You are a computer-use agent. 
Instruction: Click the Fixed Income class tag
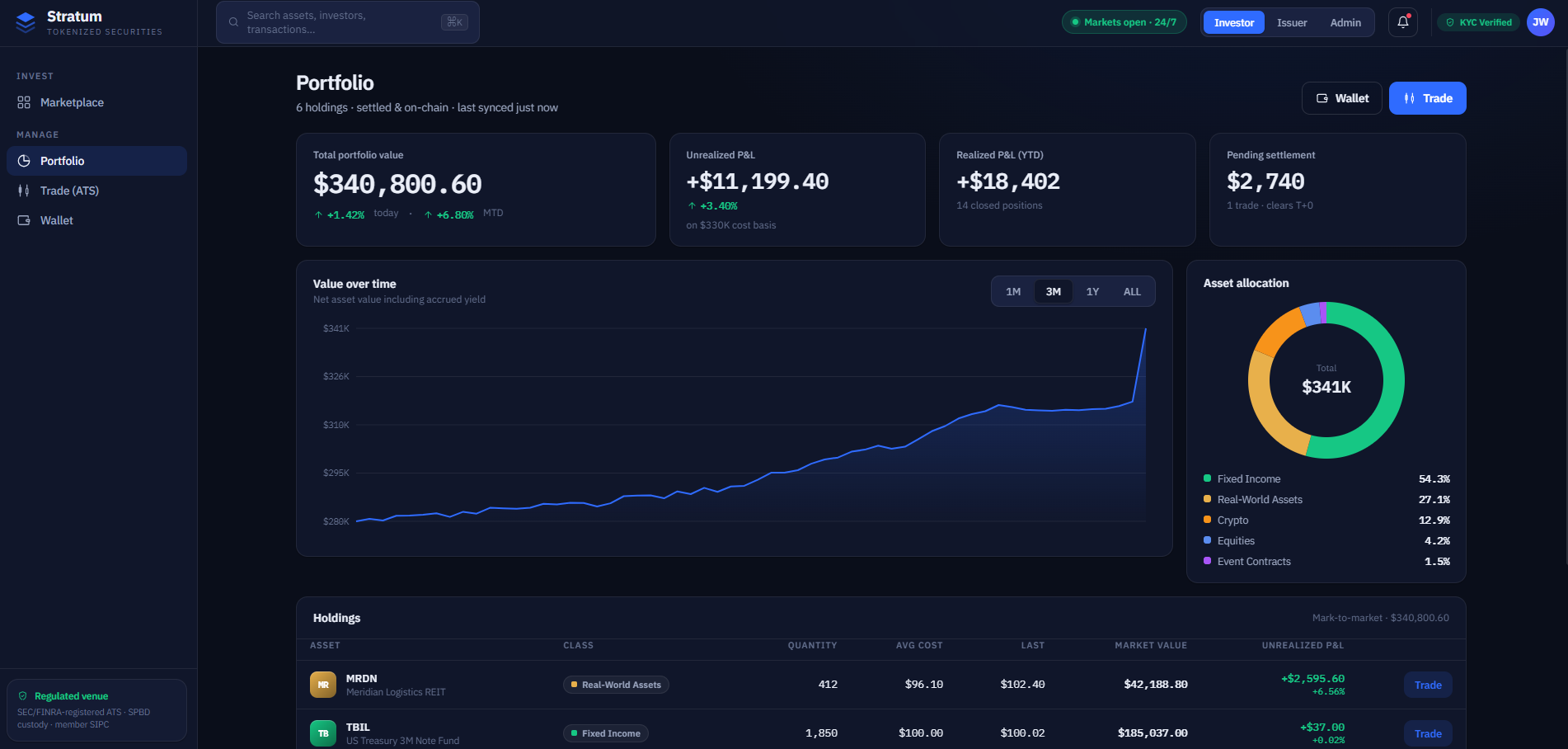(606, 733)
